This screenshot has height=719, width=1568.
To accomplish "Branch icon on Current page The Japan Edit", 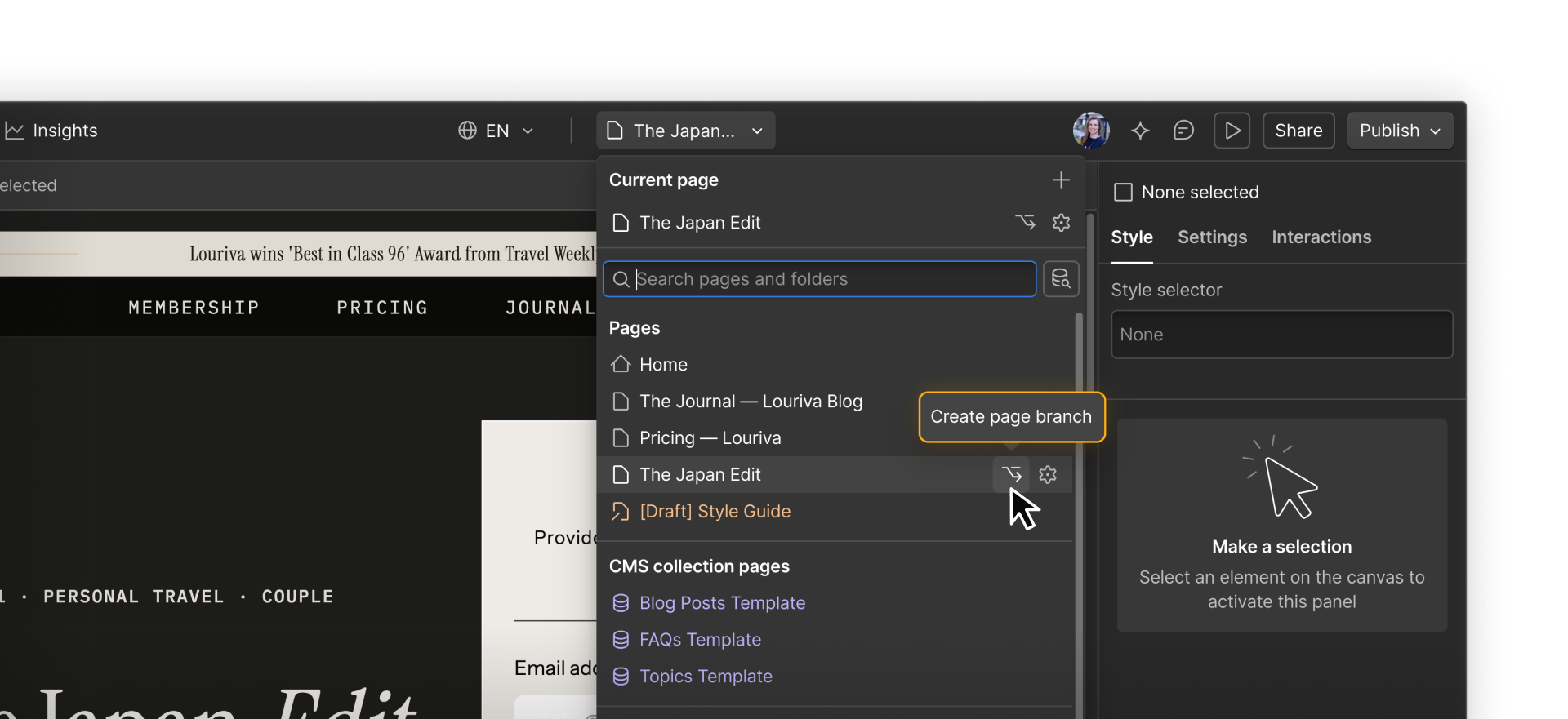I will [1025, 222].
